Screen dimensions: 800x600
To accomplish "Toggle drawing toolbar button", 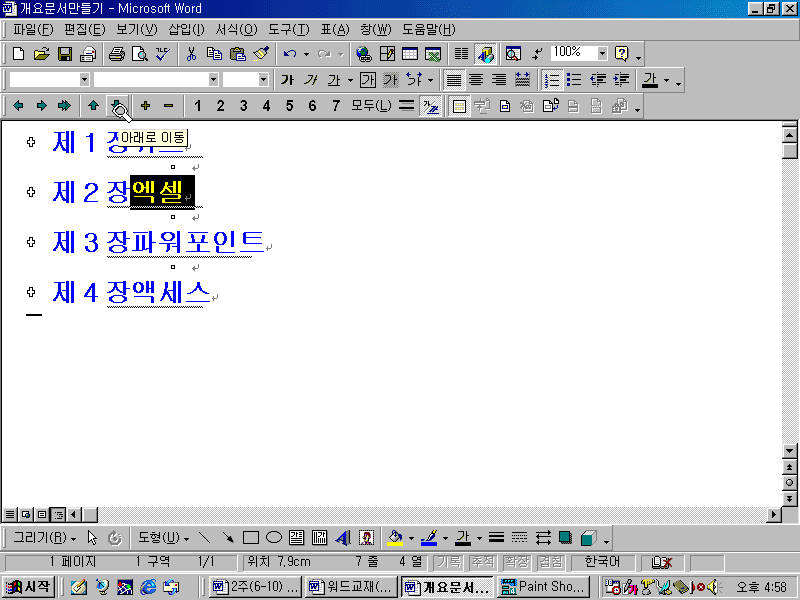I will point(486,54).
